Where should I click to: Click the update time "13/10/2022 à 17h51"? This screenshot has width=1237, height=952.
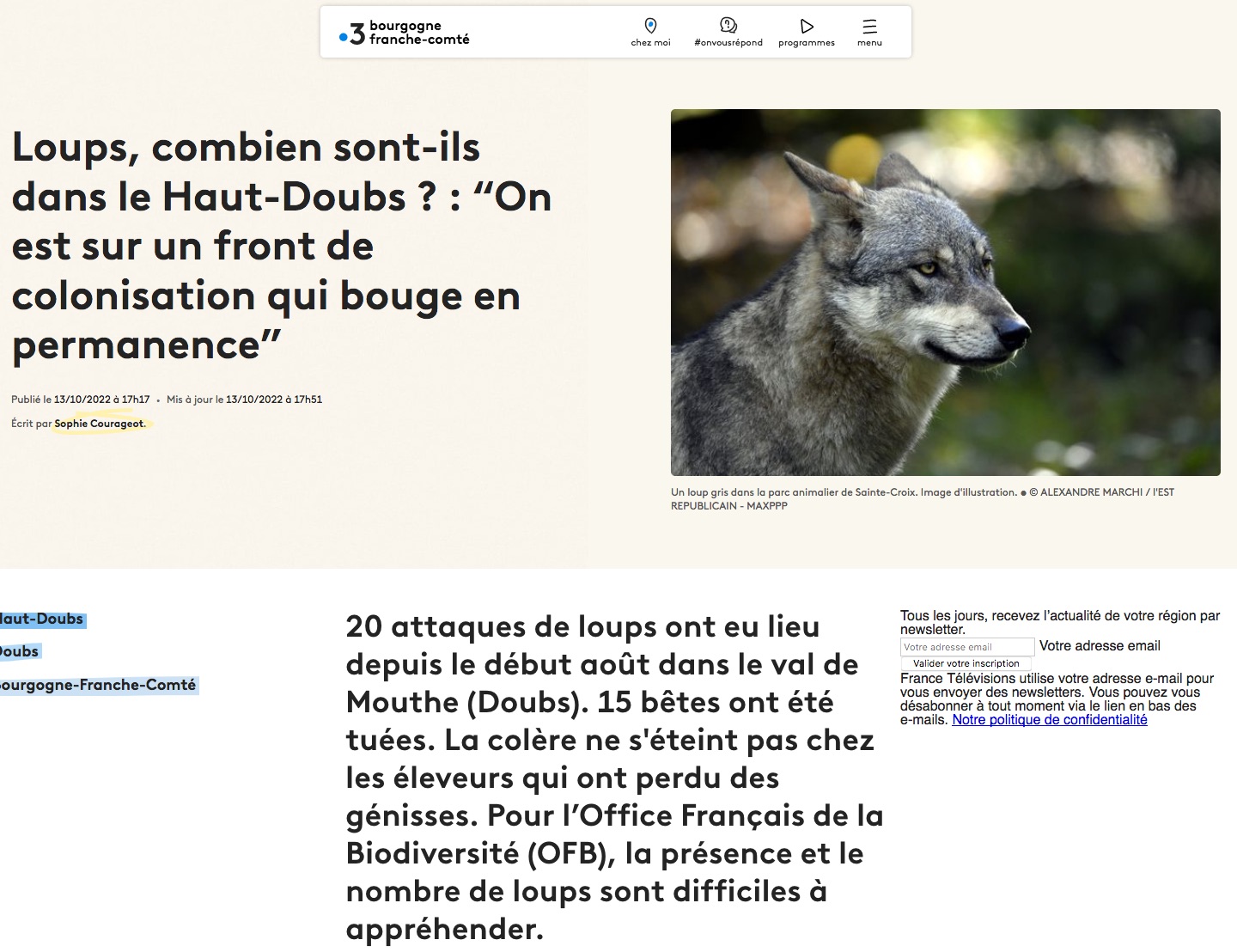pyautogui.click(x=274, y=400)
